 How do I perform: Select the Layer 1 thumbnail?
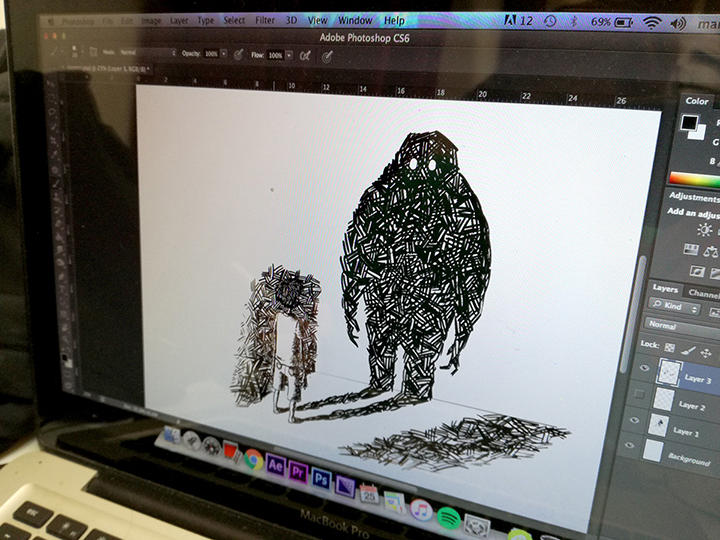pyautogui.click(x=657, y=424)
